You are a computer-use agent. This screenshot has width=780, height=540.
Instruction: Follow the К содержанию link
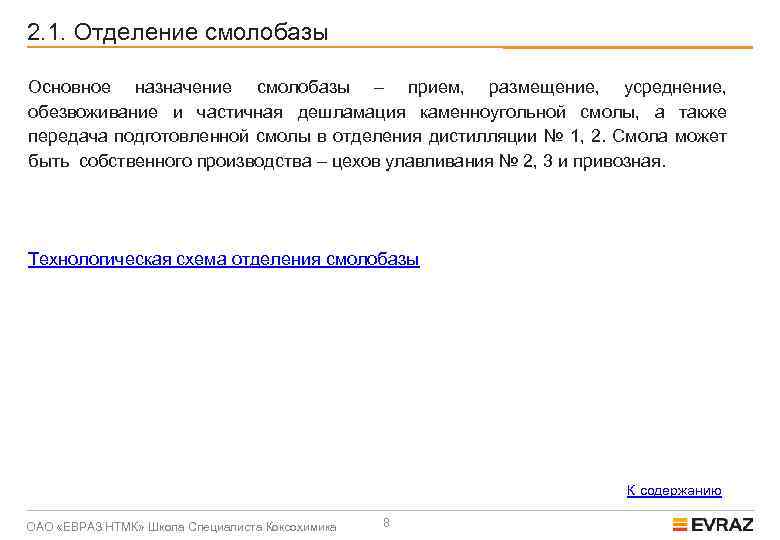click(674, 490)
